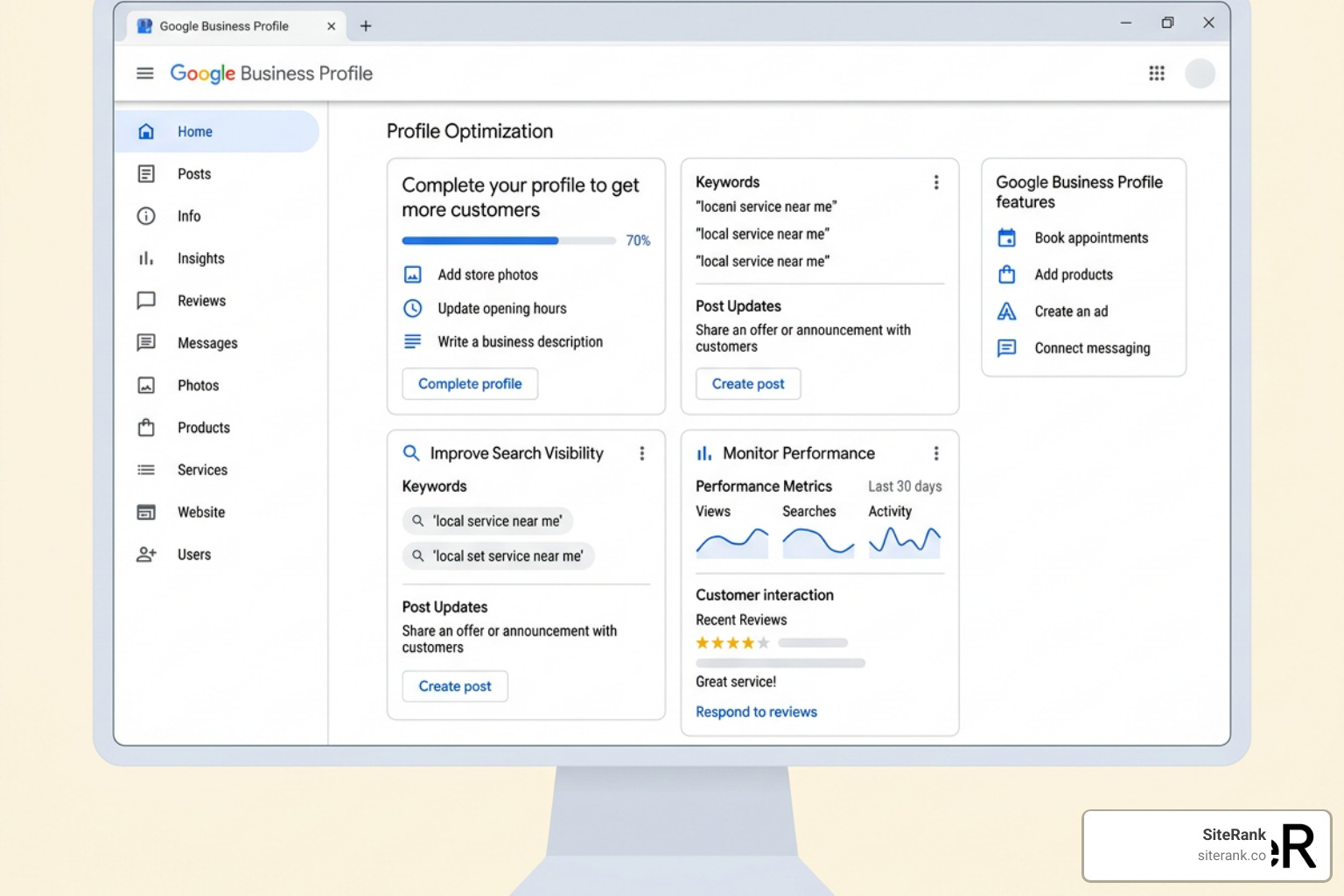Click Create post under Improve Search Visibility
Image resolution: width=1344 pixels, height=896 pixels.
[455, 686]
